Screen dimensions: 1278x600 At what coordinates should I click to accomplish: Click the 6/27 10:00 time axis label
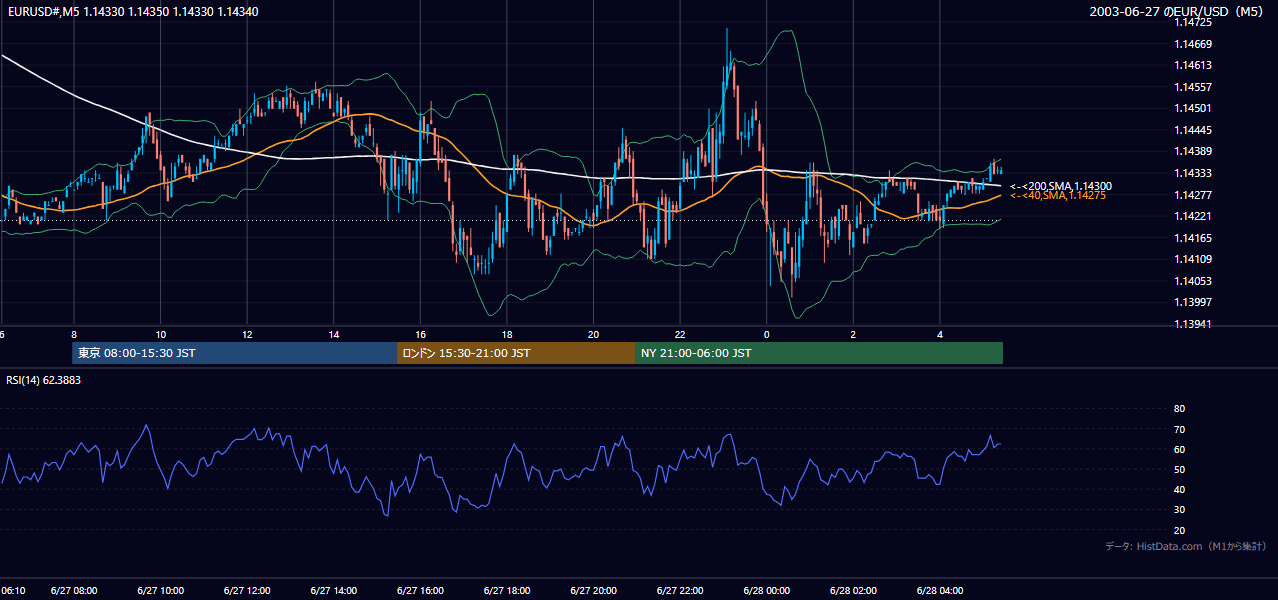click(x=160, y=591)
